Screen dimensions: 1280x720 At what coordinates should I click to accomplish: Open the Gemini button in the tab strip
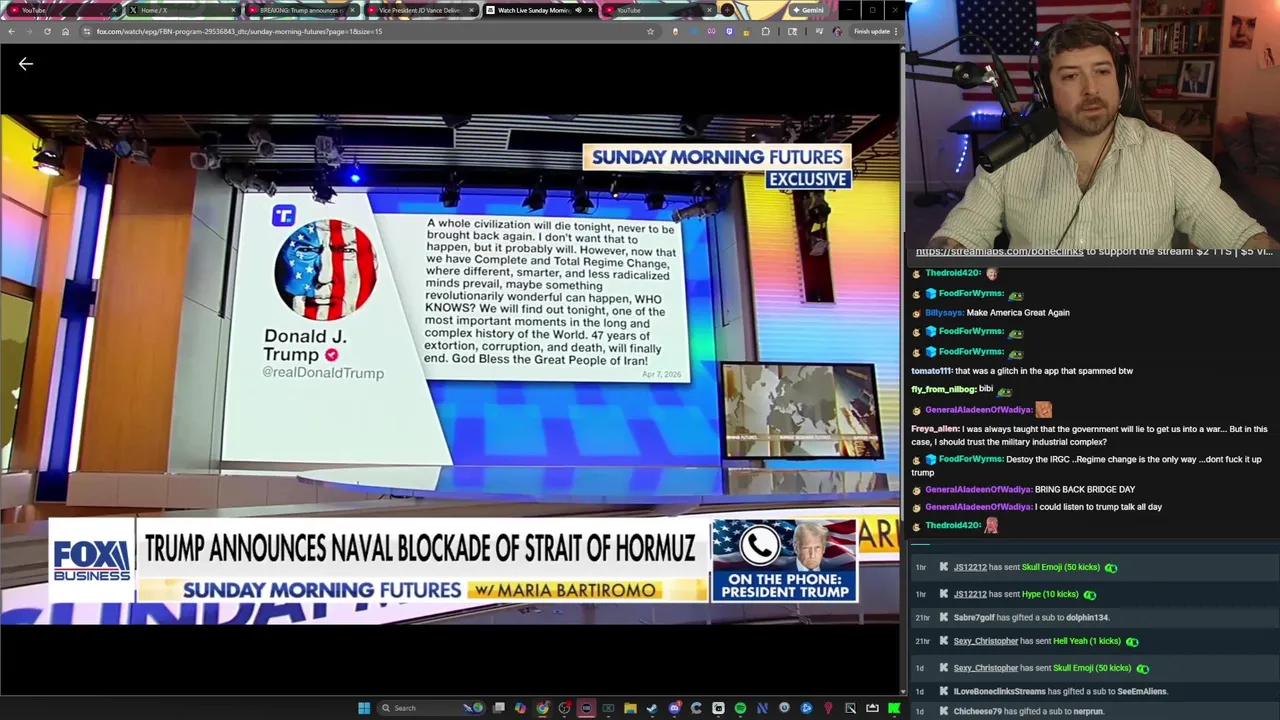pos(808,10)
